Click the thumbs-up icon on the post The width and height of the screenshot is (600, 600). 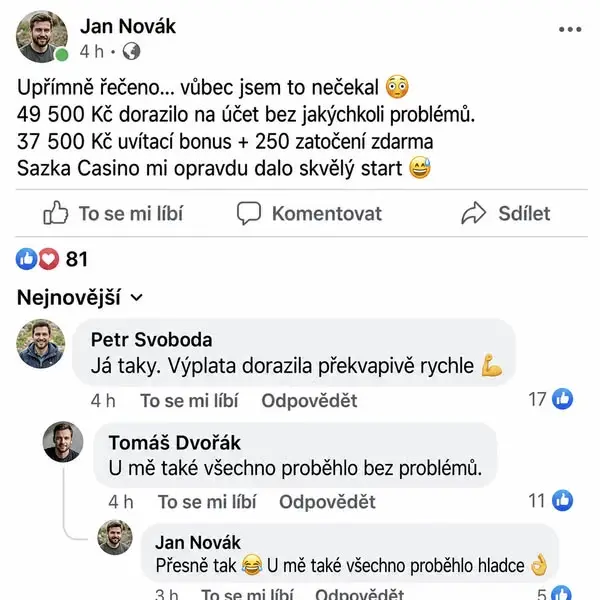[56, 213]
